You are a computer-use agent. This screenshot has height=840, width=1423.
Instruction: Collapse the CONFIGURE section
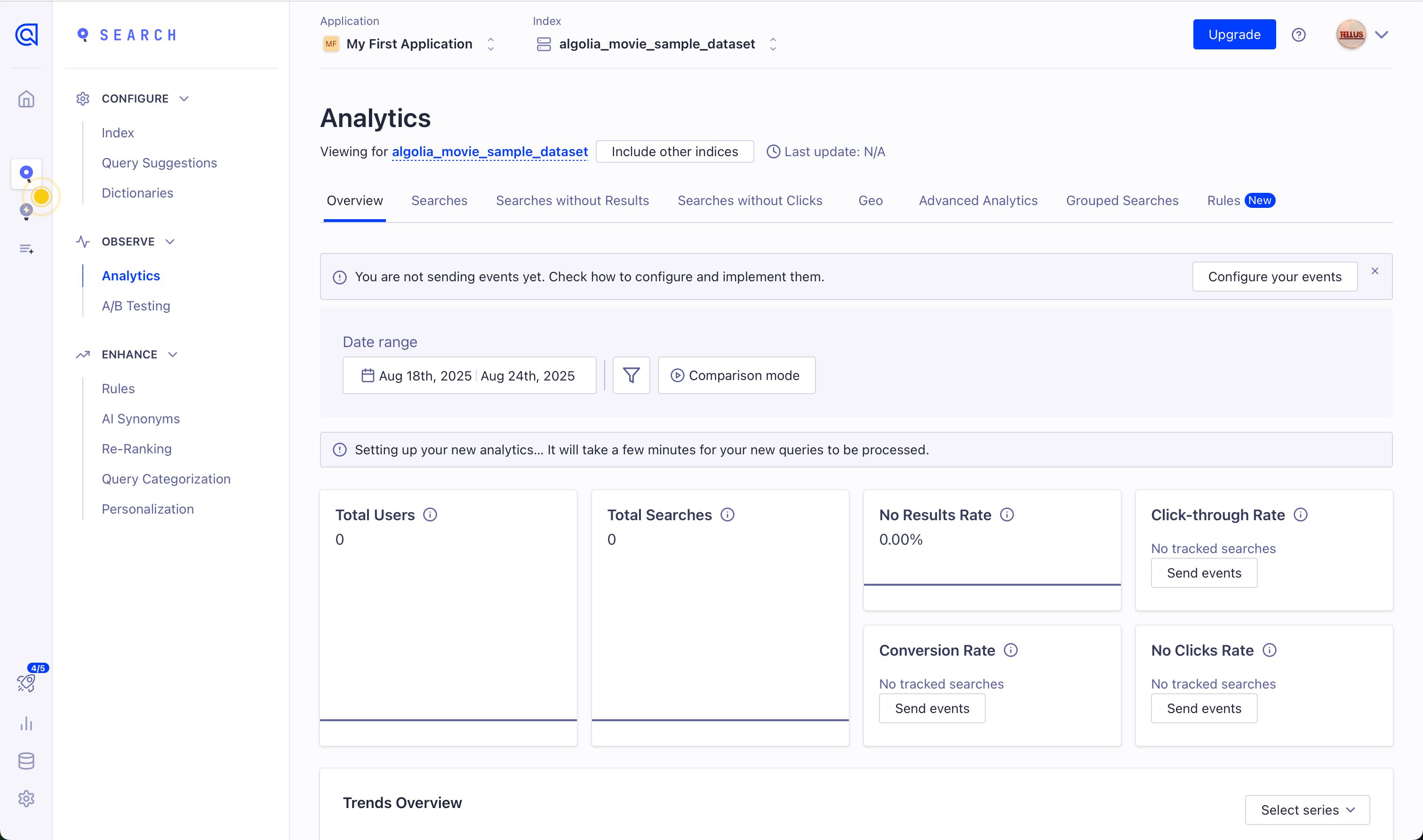(x=184, y=98)
